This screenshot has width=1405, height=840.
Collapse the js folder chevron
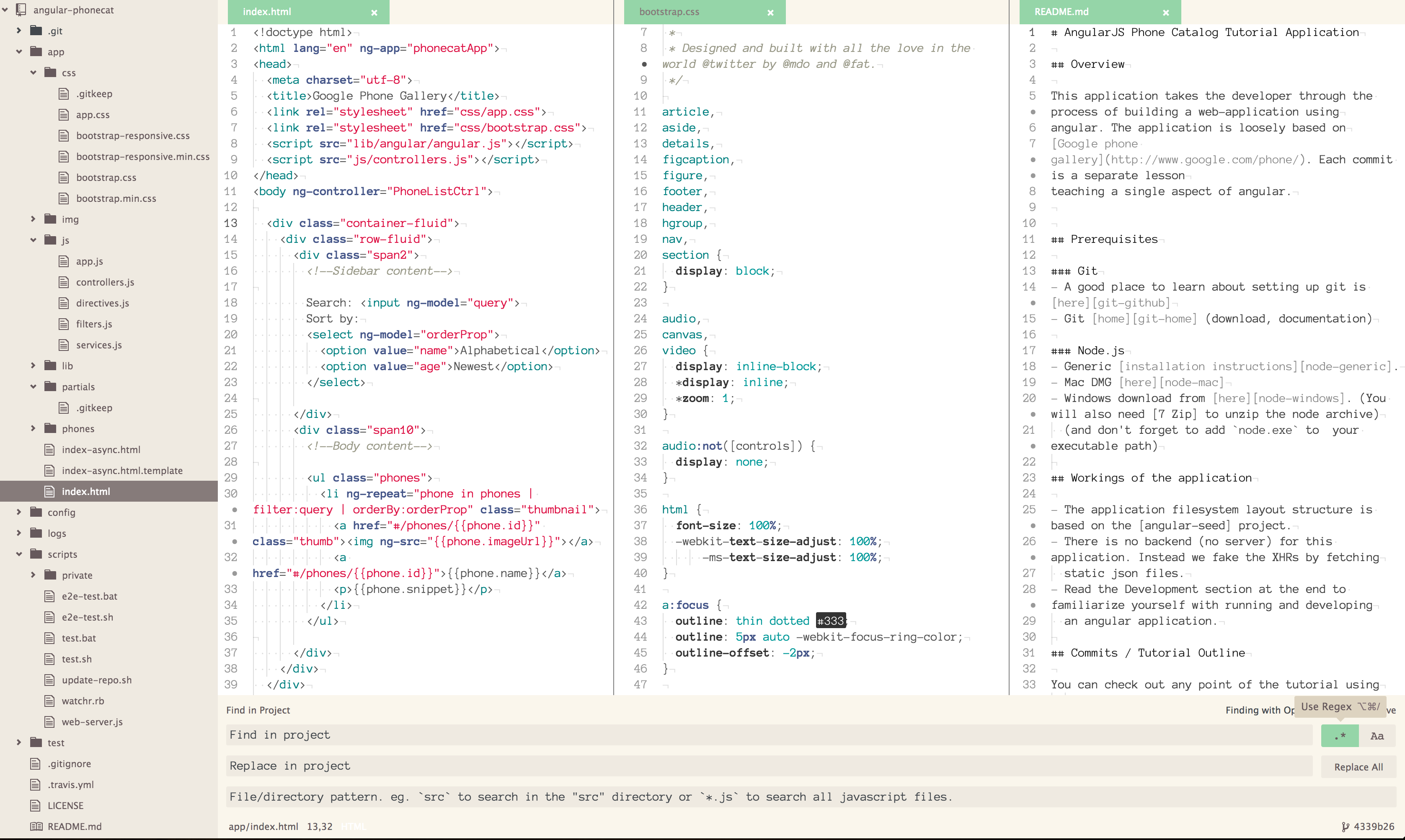click(33, 240)
